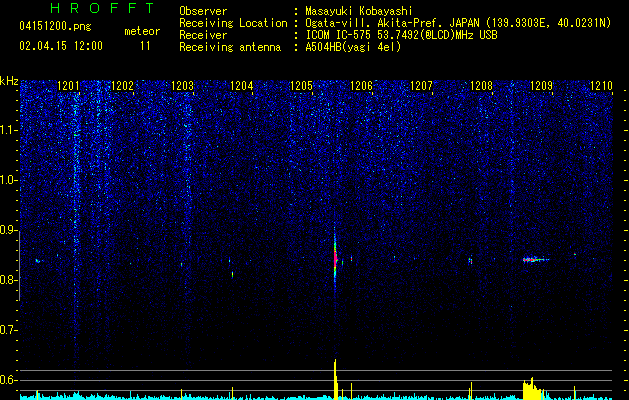Click the 1206 time marker
This screenshot has height=400, width=629.
click(361, 86)
